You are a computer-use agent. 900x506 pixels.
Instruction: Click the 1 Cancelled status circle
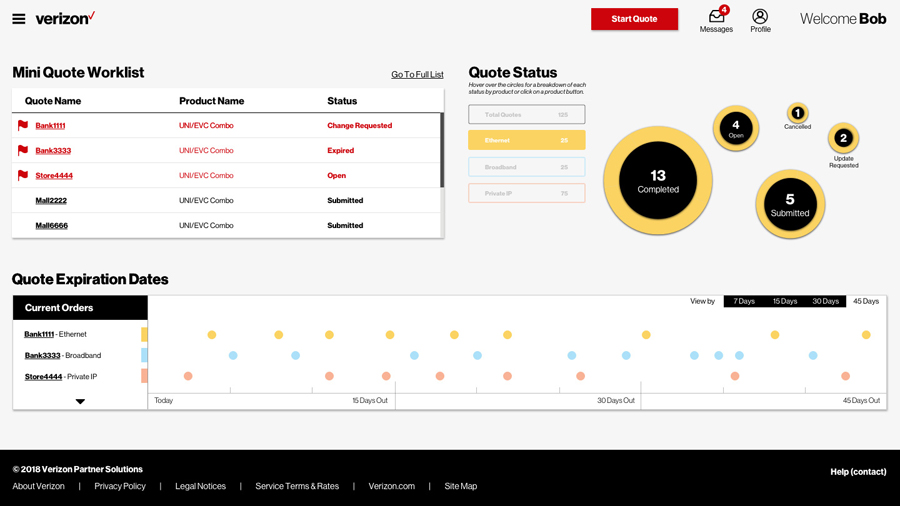click(797, 113)
